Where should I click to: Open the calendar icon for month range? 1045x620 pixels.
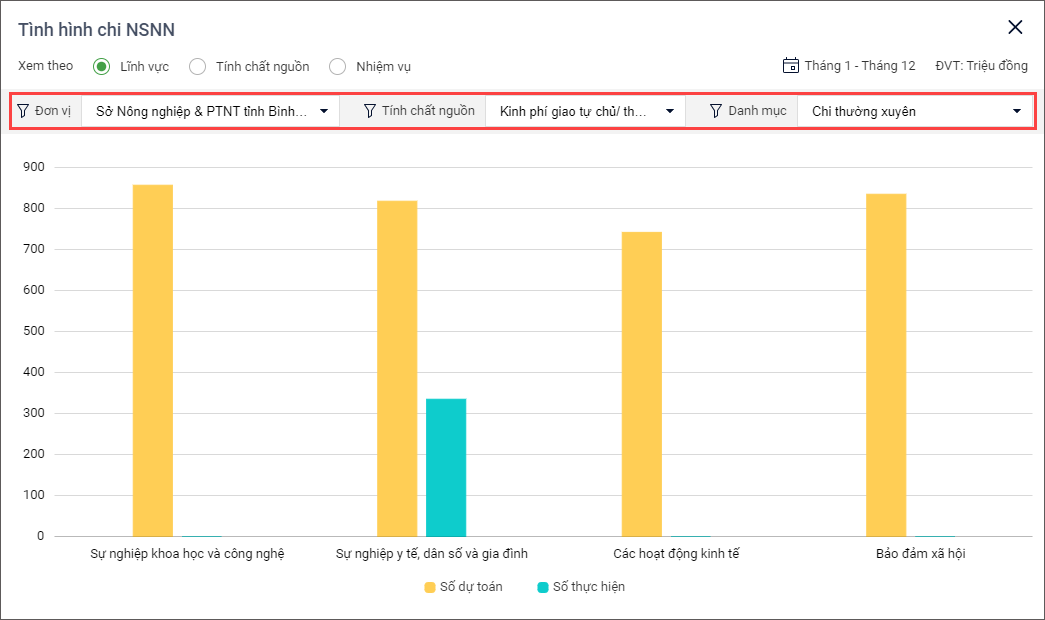[790, 66]
